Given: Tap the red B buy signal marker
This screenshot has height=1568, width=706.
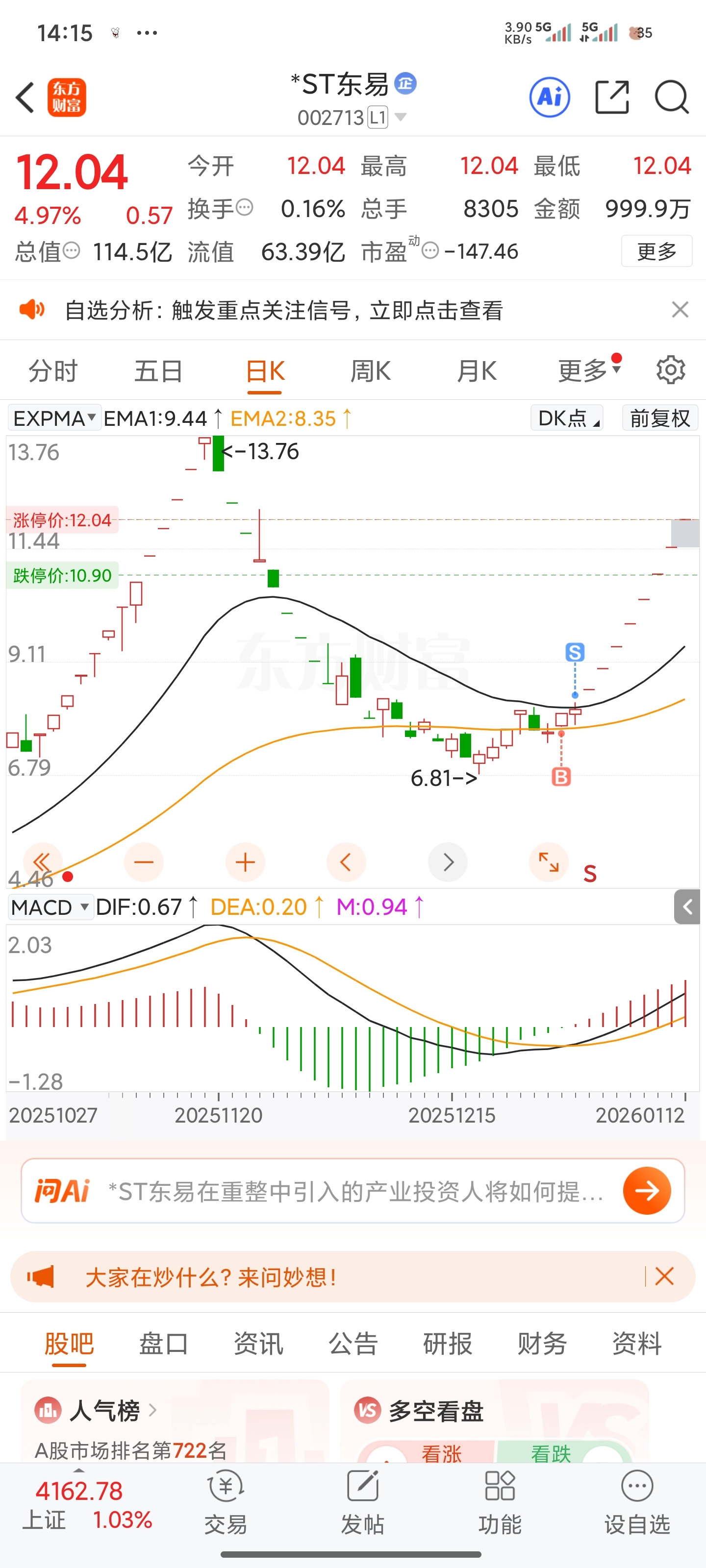Looking at the screenshot, I should coord(561,777).
